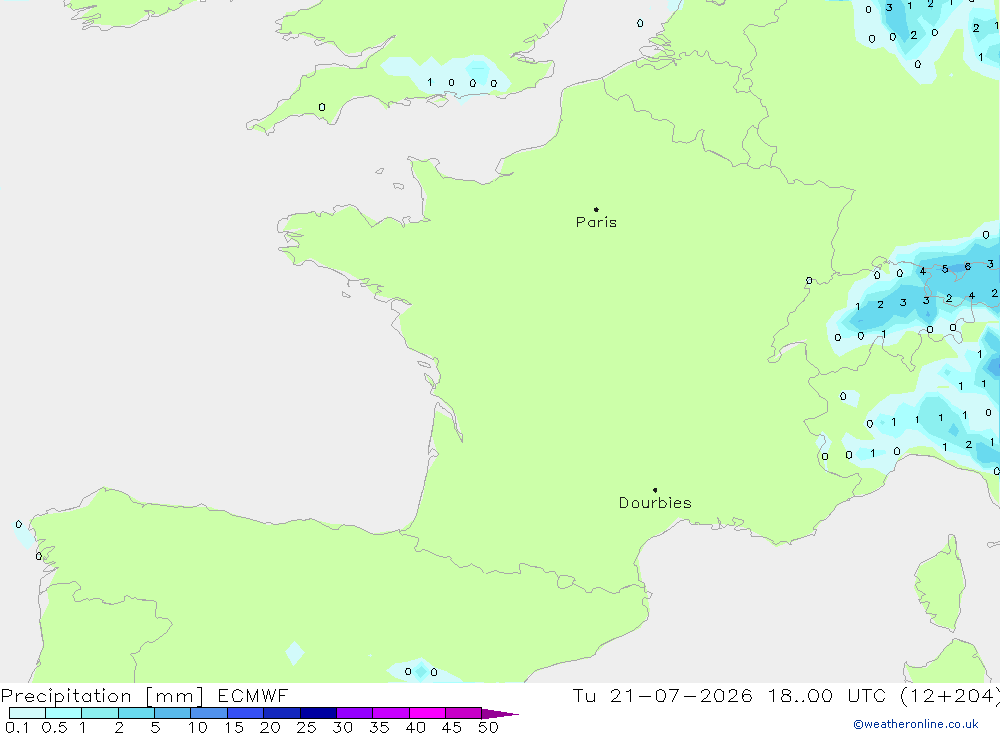1000x733 pixels.
Task: Select the dark navy 25 mm legend swatch
Action: 318,713
